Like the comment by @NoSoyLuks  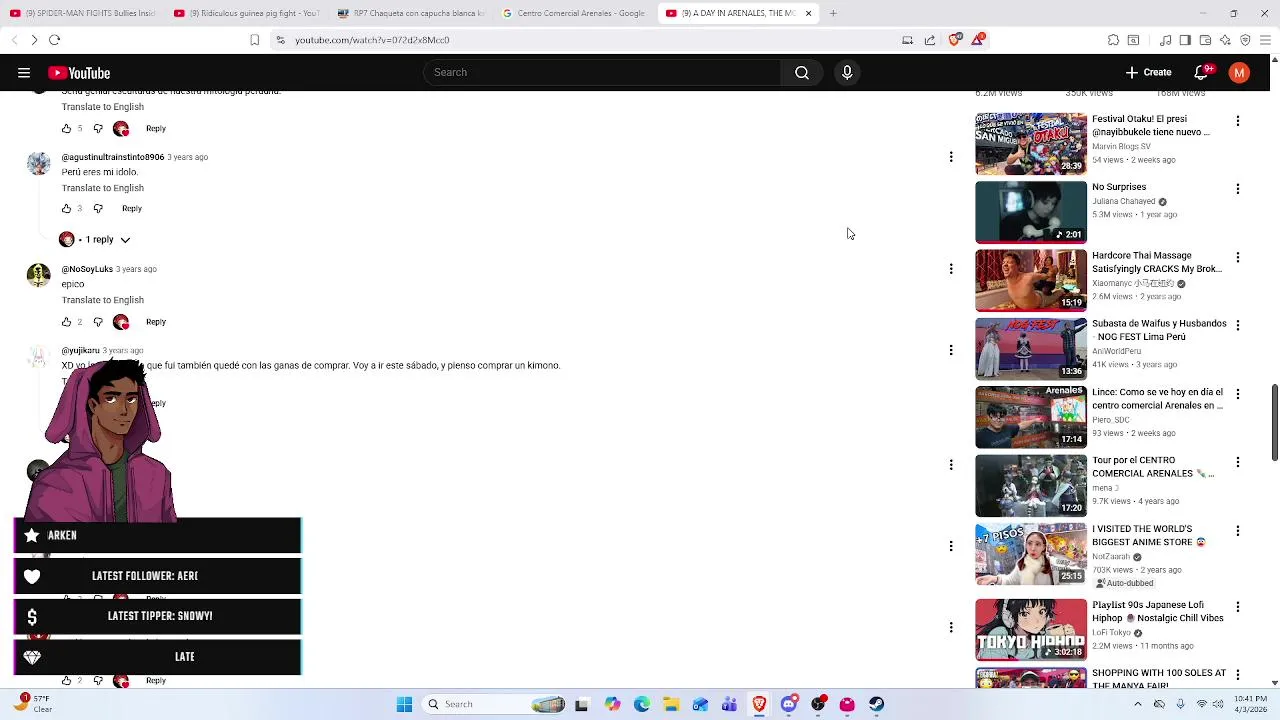[x=67, y=322]
